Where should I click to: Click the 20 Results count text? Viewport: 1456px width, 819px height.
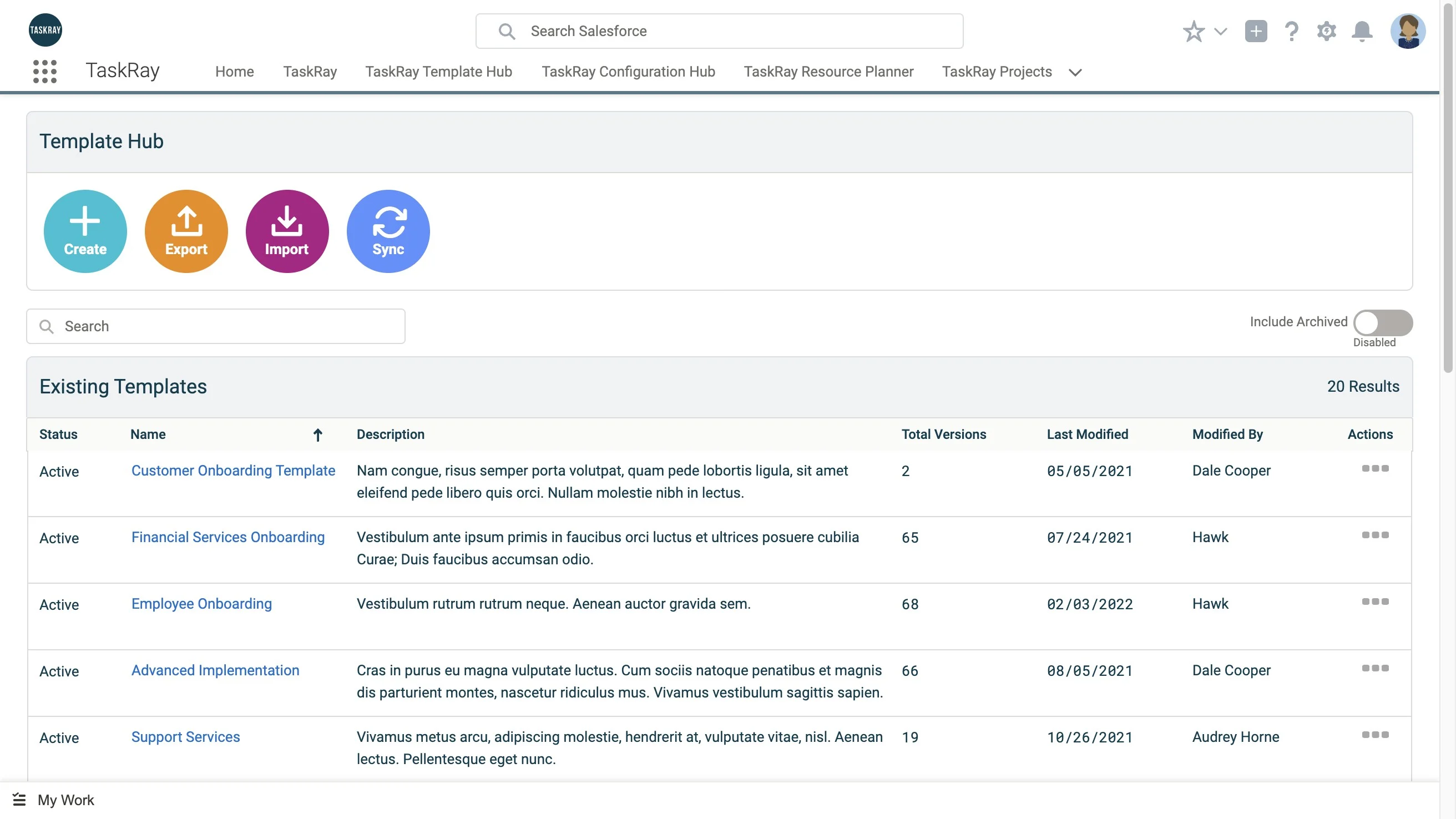click(1363, 387)
